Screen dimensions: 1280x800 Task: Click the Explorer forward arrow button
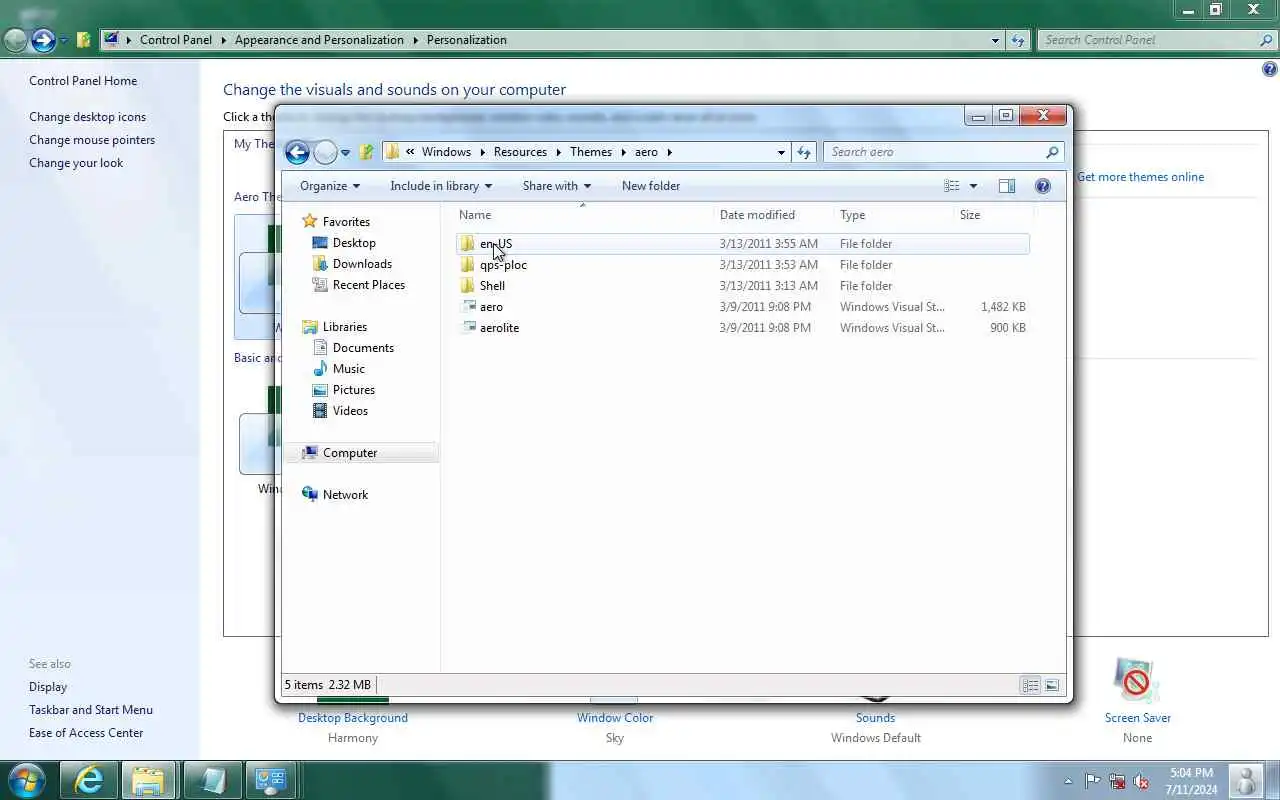(x=326, y=152)
